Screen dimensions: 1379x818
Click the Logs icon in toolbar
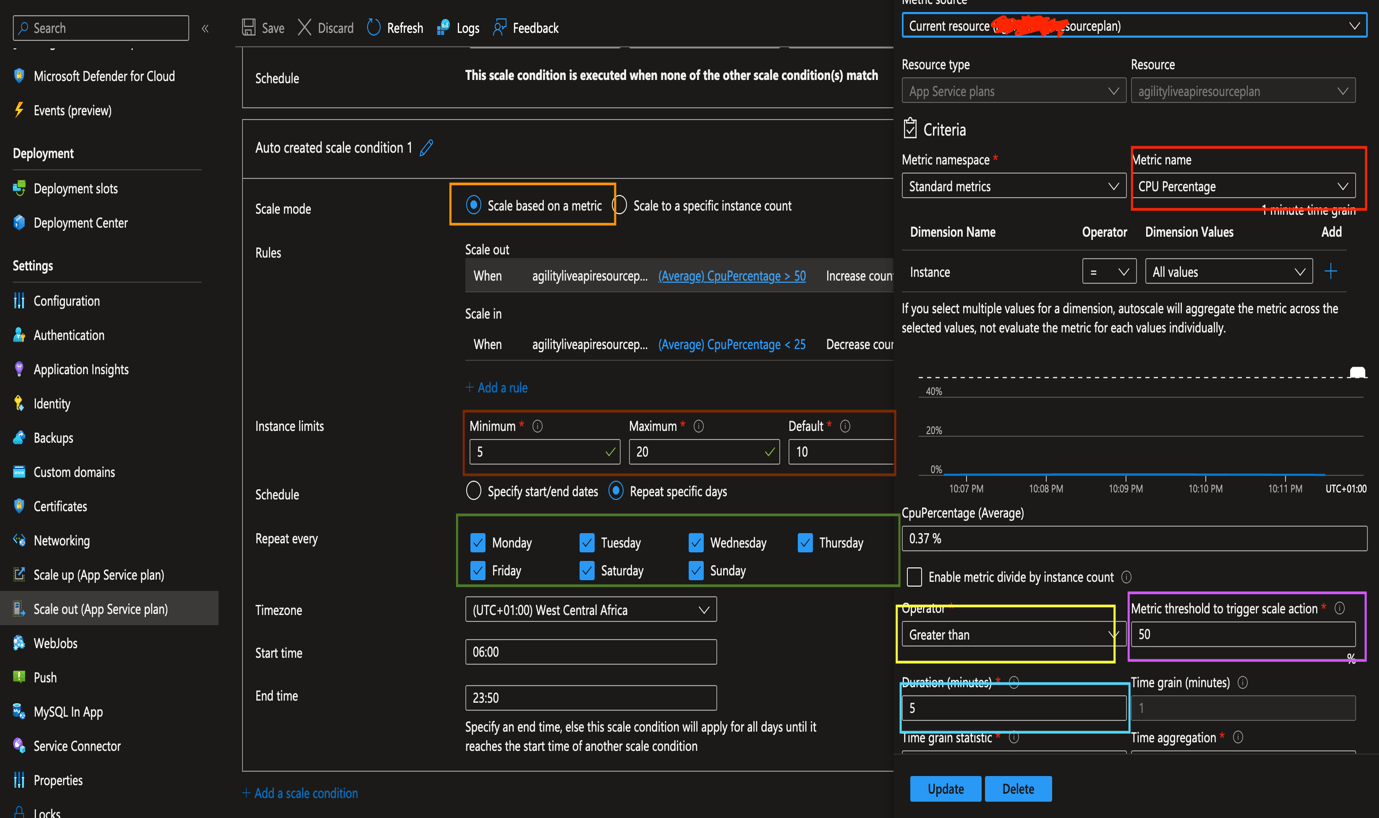[x=443, y=28]
